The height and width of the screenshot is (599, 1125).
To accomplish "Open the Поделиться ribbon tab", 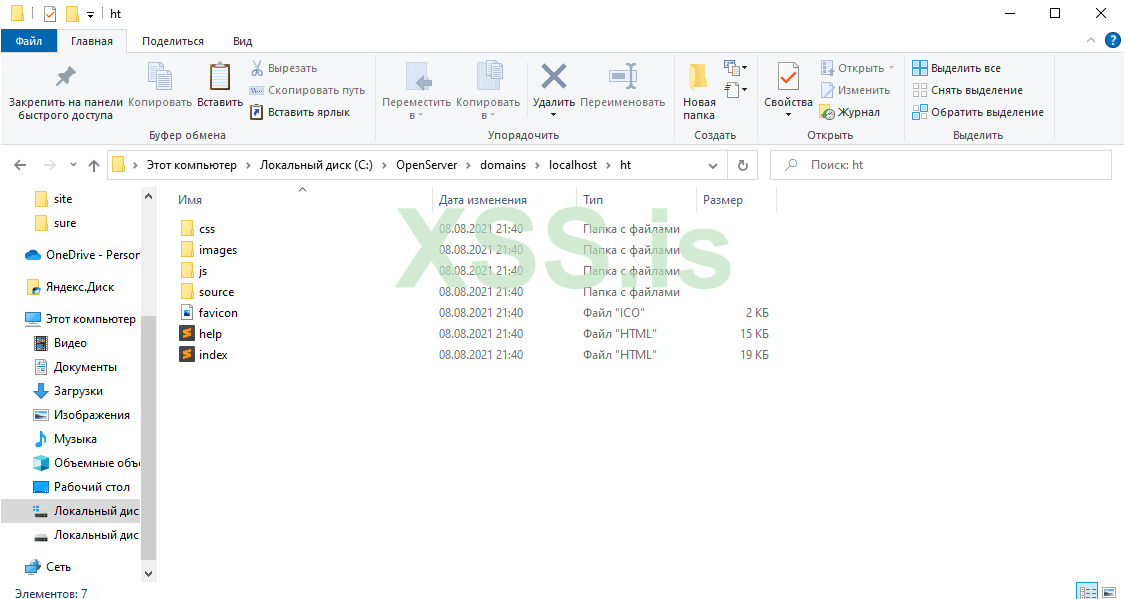I will 173,41.
